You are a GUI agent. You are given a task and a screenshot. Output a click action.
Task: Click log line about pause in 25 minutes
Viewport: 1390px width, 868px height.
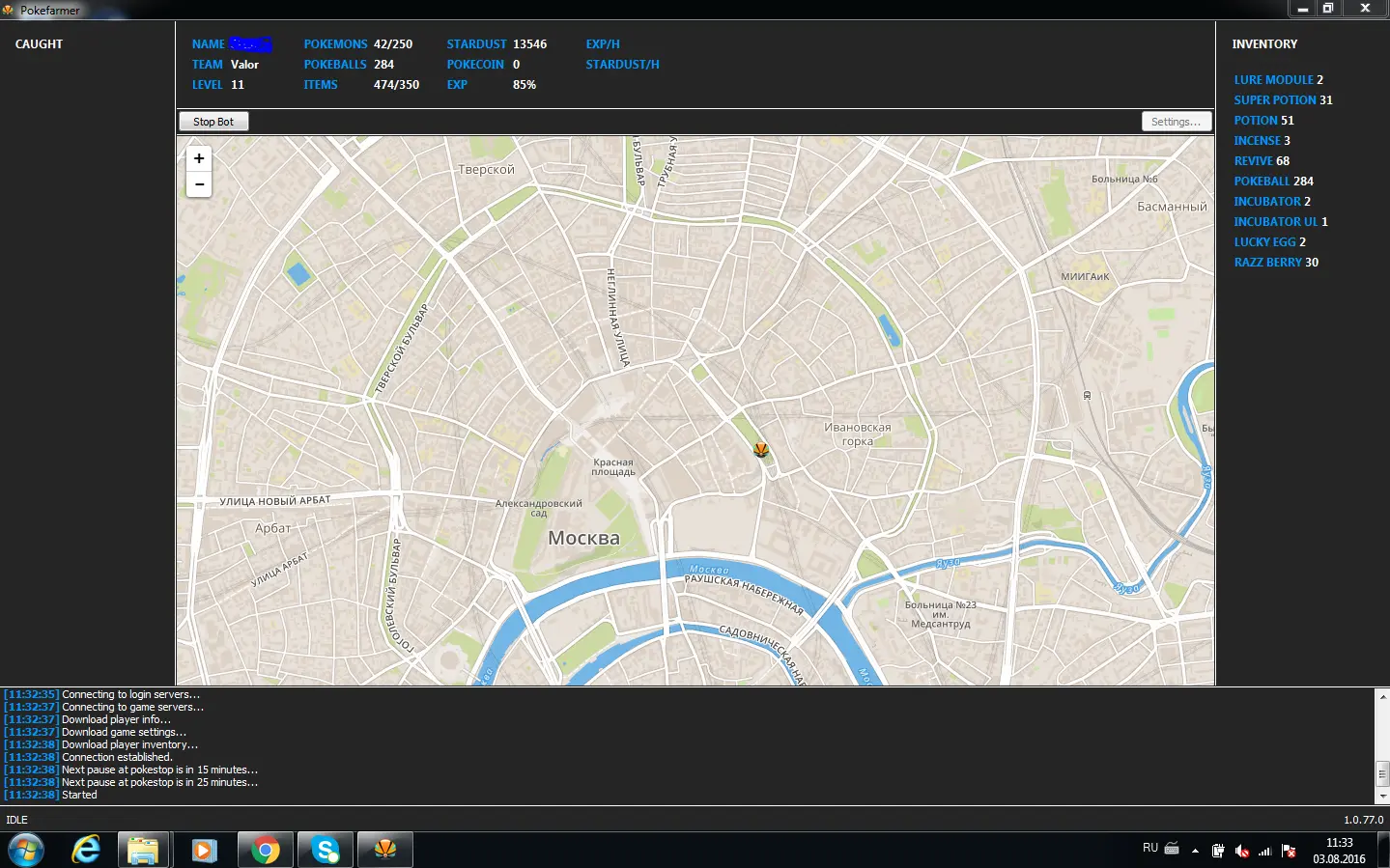[130, 782]
